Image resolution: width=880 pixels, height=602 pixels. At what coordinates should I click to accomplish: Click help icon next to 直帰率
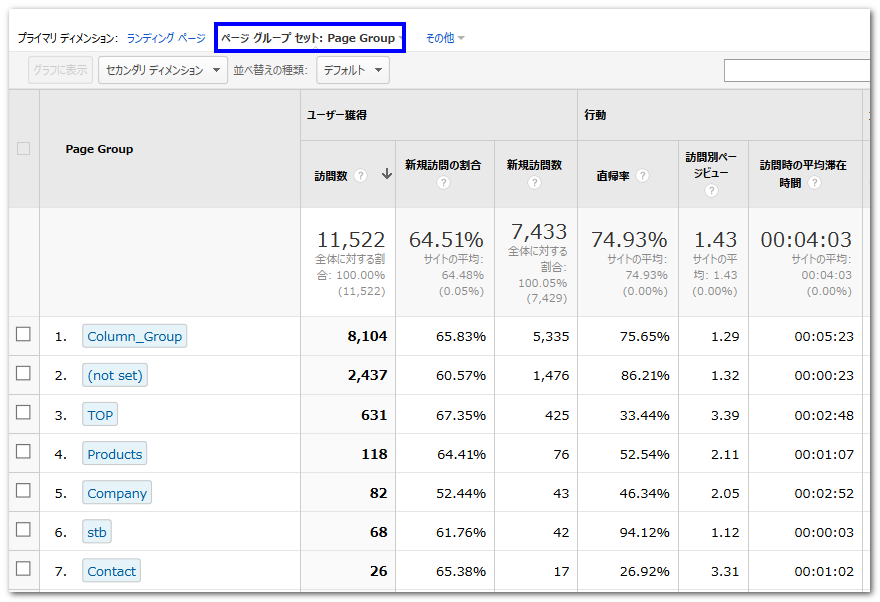coord(642,176)
